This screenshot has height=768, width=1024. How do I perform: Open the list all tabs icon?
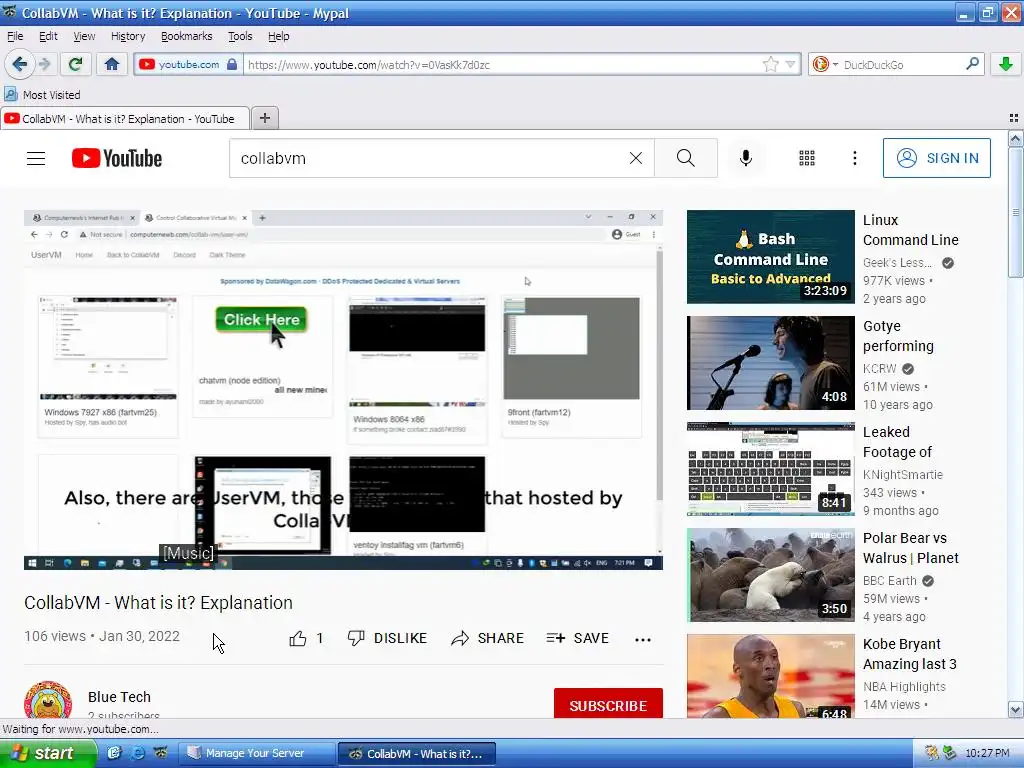(x=1014, y=118)
